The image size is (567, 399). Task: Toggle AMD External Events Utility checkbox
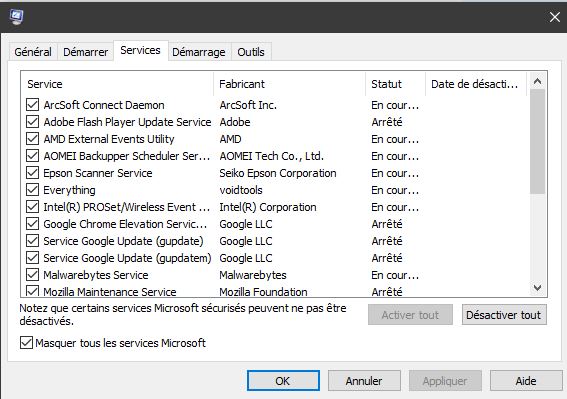click(x=33, y=139)
